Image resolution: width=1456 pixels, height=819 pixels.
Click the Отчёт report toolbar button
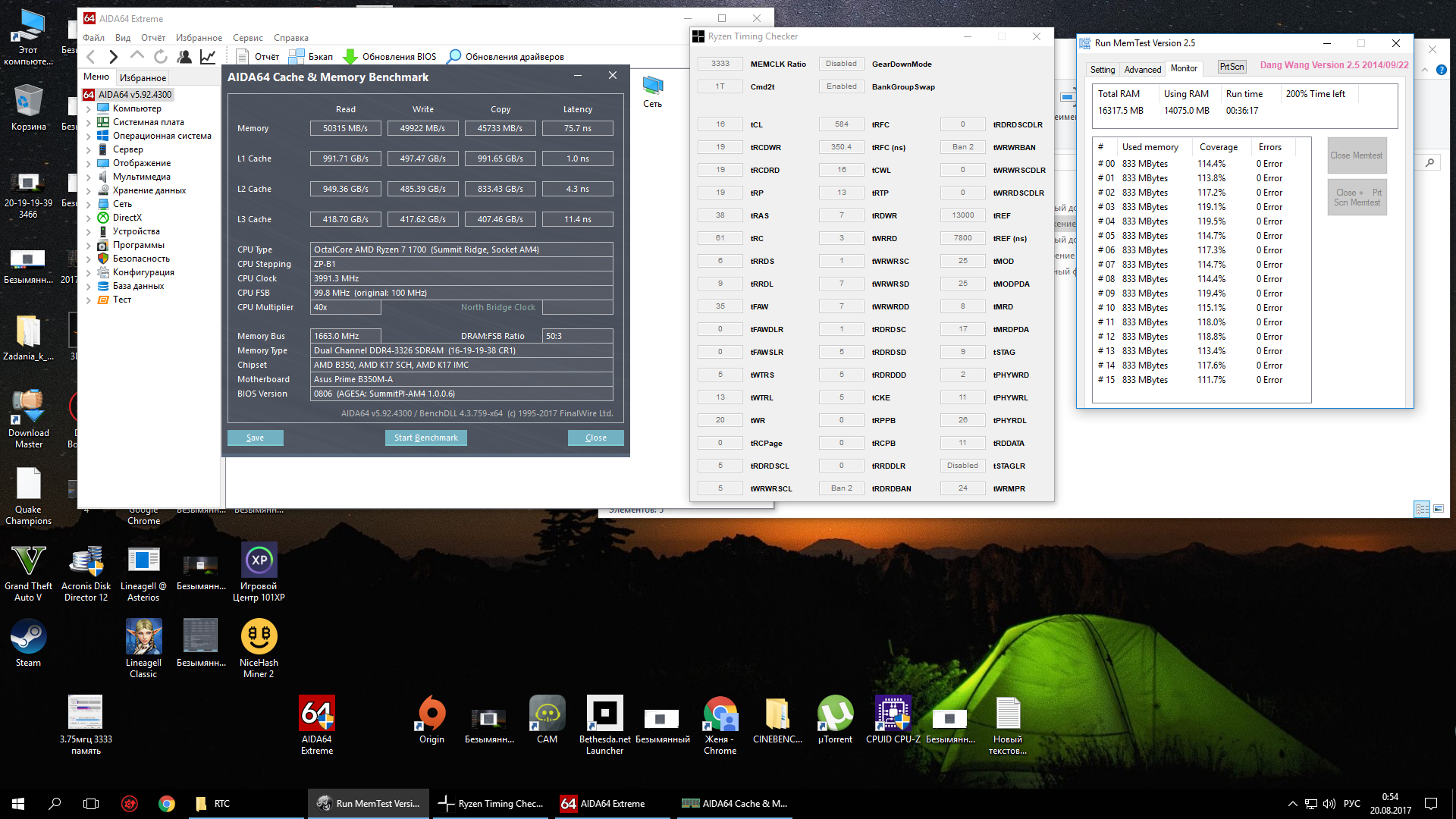(258, 57)
